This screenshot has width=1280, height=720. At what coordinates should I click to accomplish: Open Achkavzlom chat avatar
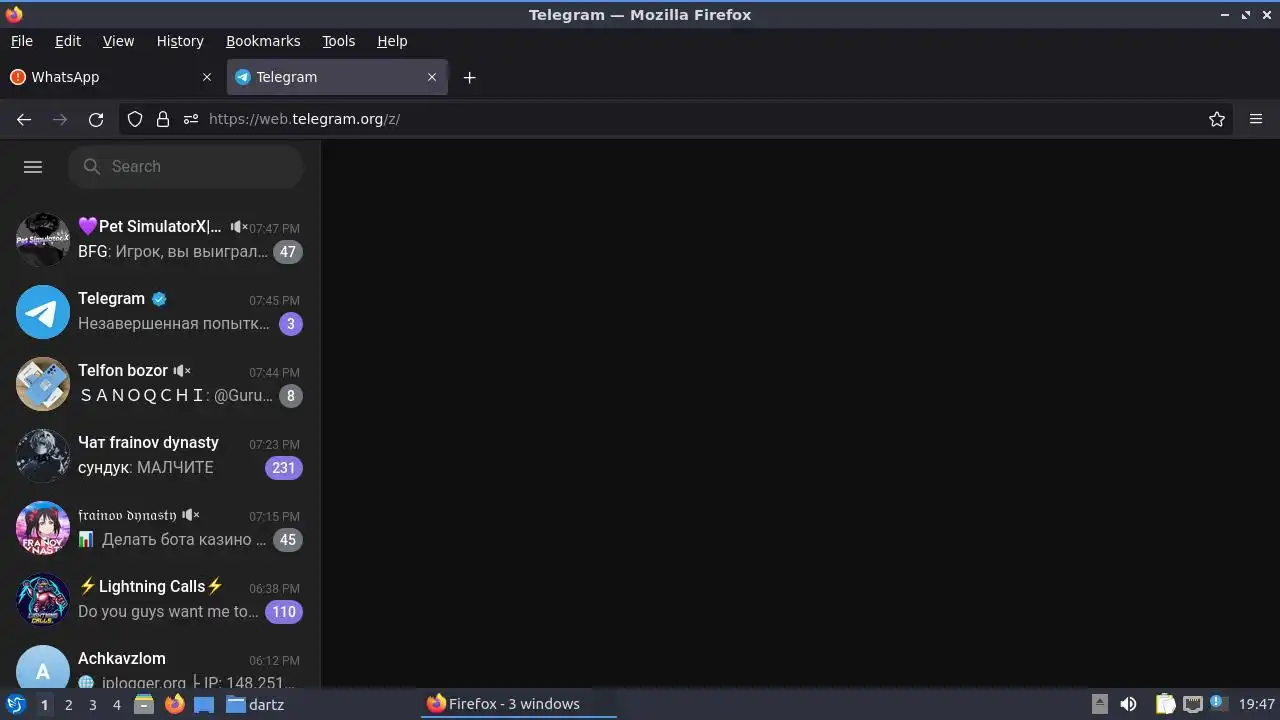click(43, 668)
